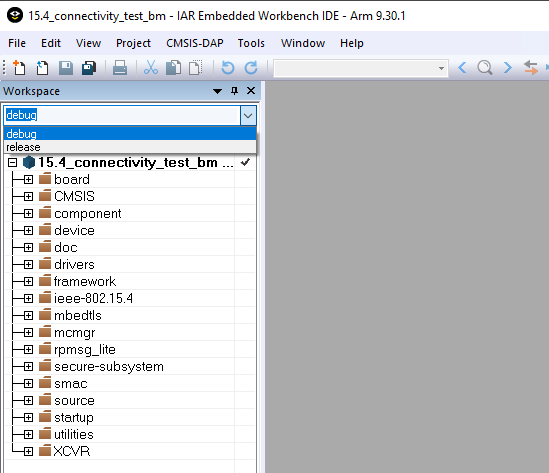This screenshot has width=549, height=473.
Task: Open the Tools menu
Action: pyautogui.click(x=251, y=43)
